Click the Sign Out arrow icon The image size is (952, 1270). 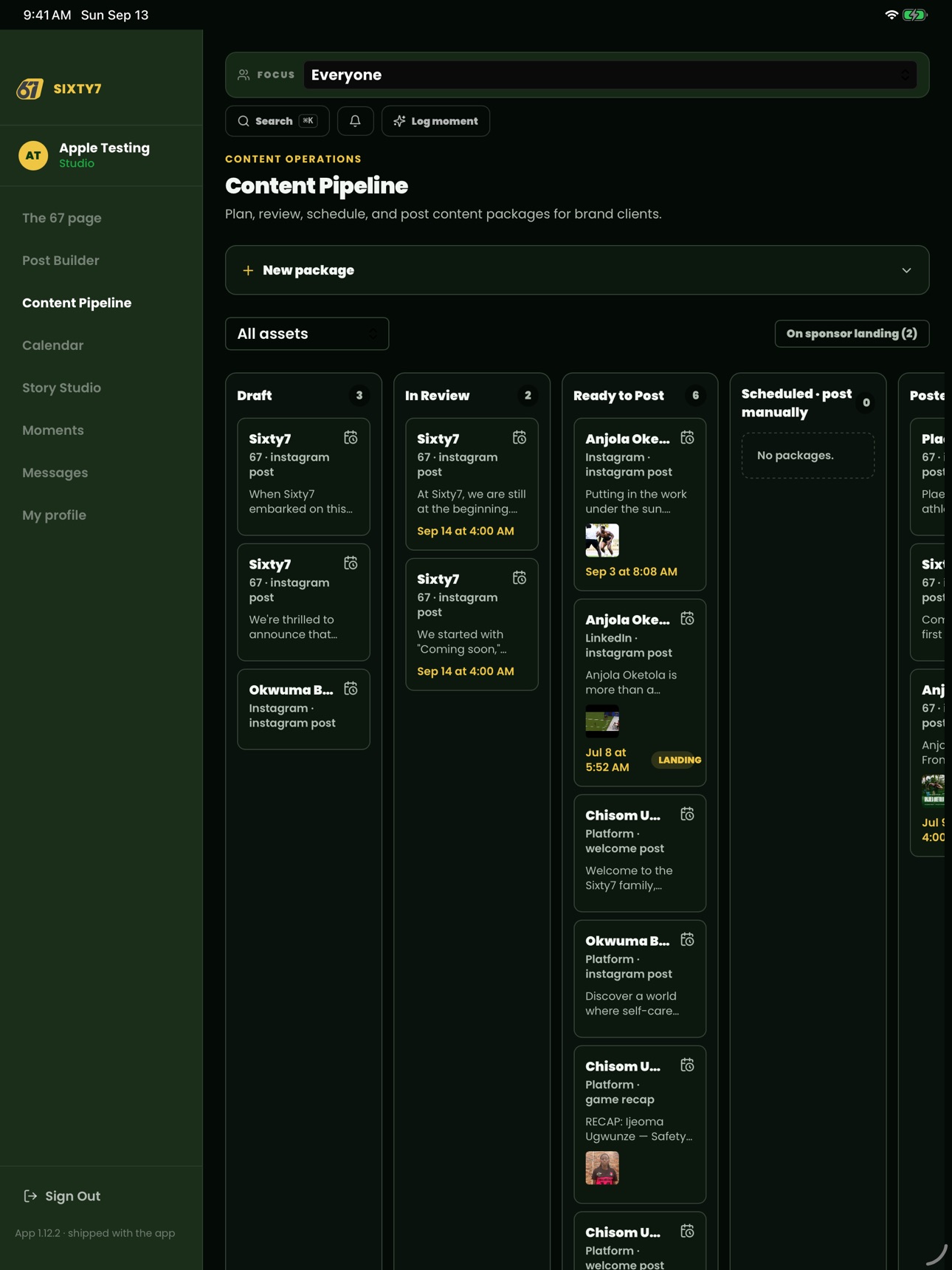point(30,1196)
